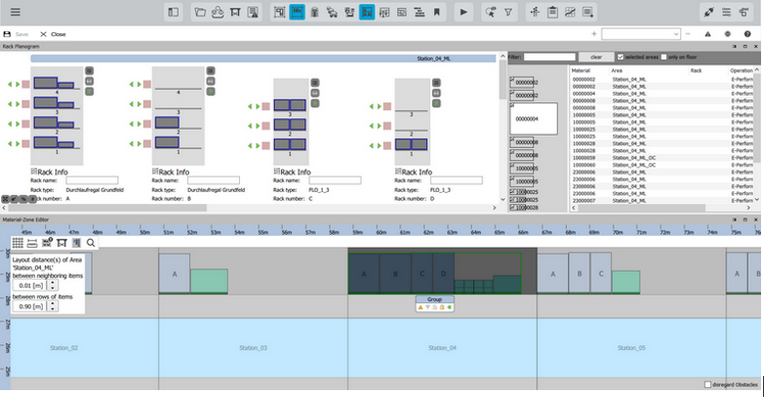
Task: Click the table icon in zone editor toolbar
Action: (61, 243)
